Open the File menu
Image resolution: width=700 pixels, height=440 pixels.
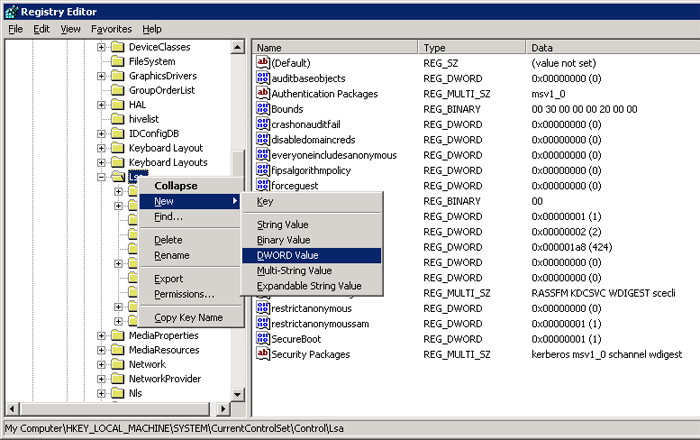(x=16, y=29)
